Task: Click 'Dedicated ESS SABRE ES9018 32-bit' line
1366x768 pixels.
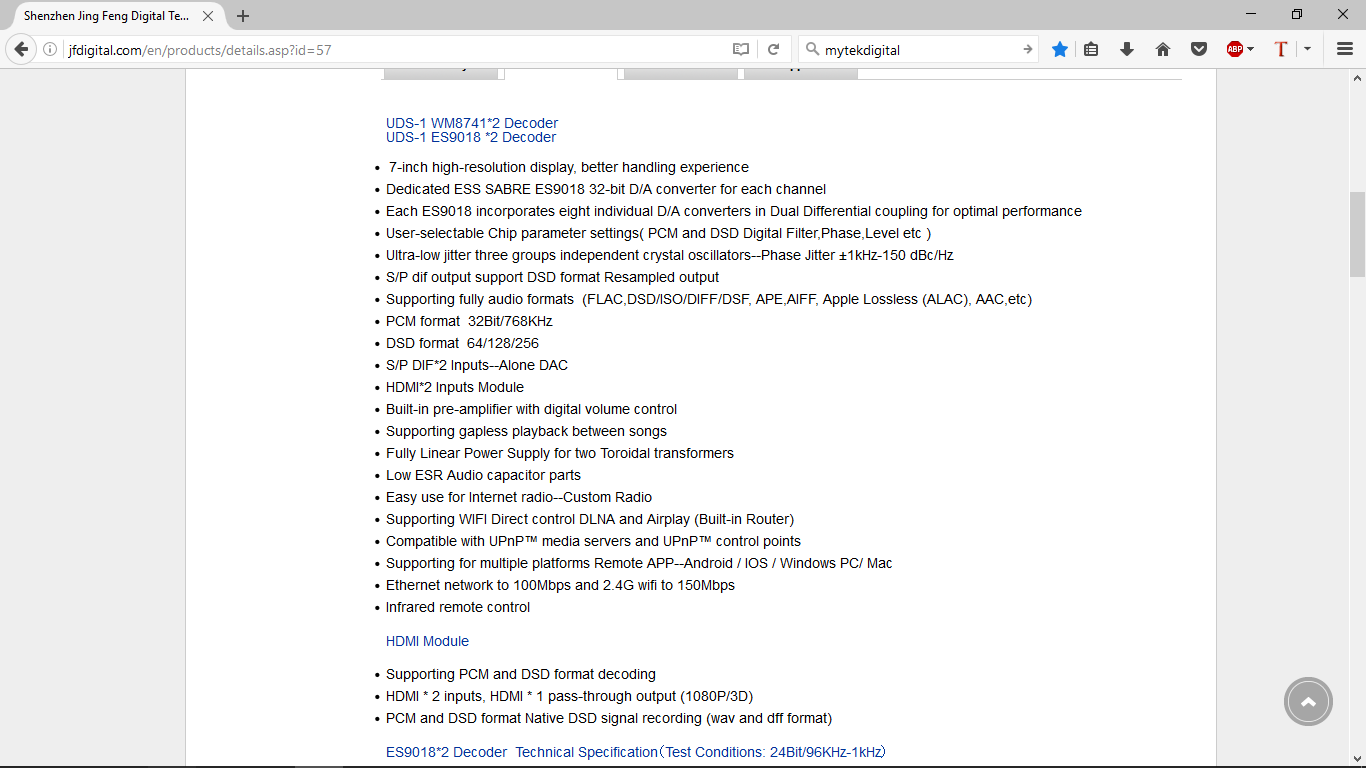Action: click(606, 189)
